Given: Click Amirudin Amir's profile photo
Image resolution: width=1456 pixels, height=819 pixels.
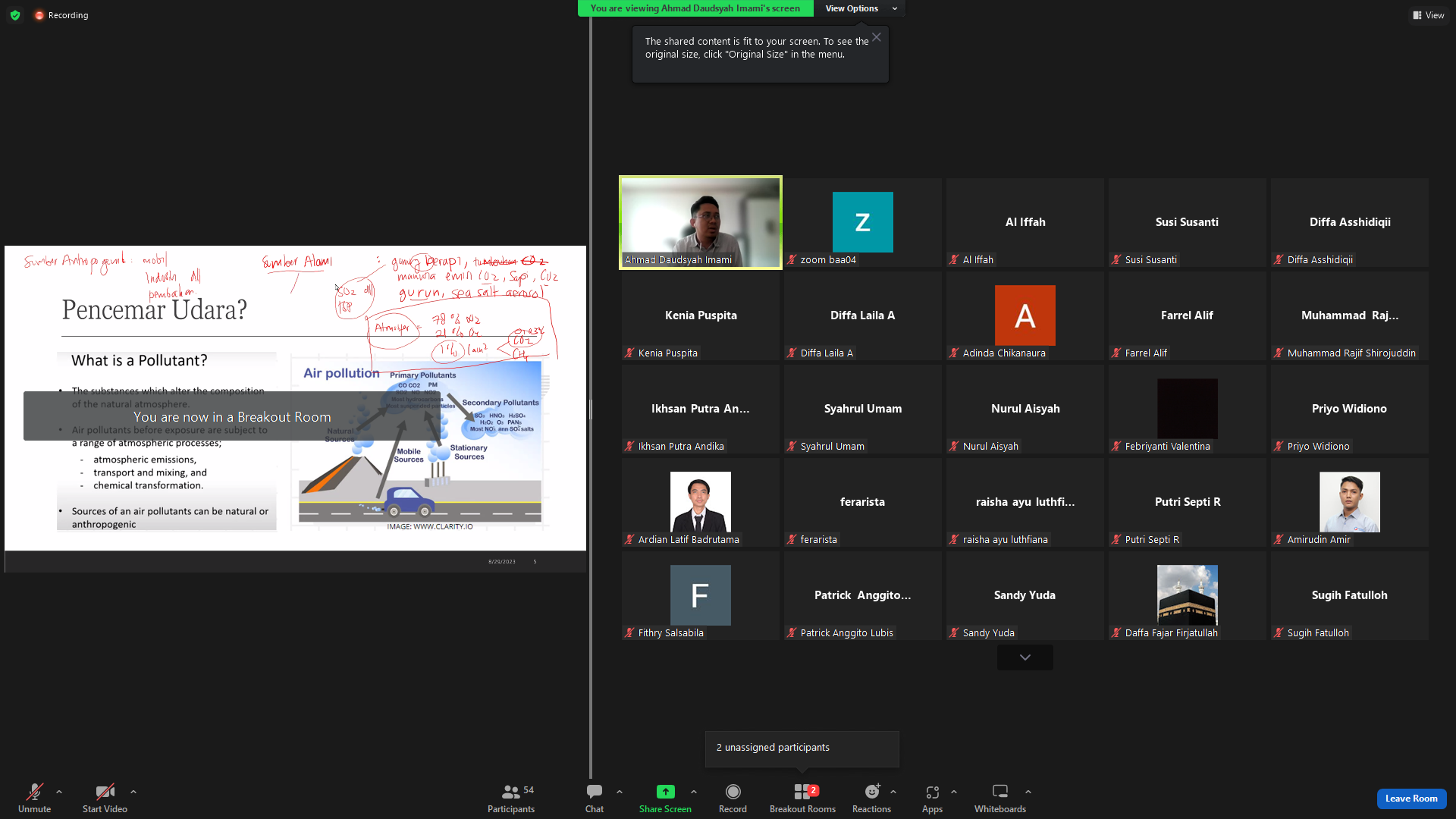Looking at the screenshot, I should [x=1349, y=502].
